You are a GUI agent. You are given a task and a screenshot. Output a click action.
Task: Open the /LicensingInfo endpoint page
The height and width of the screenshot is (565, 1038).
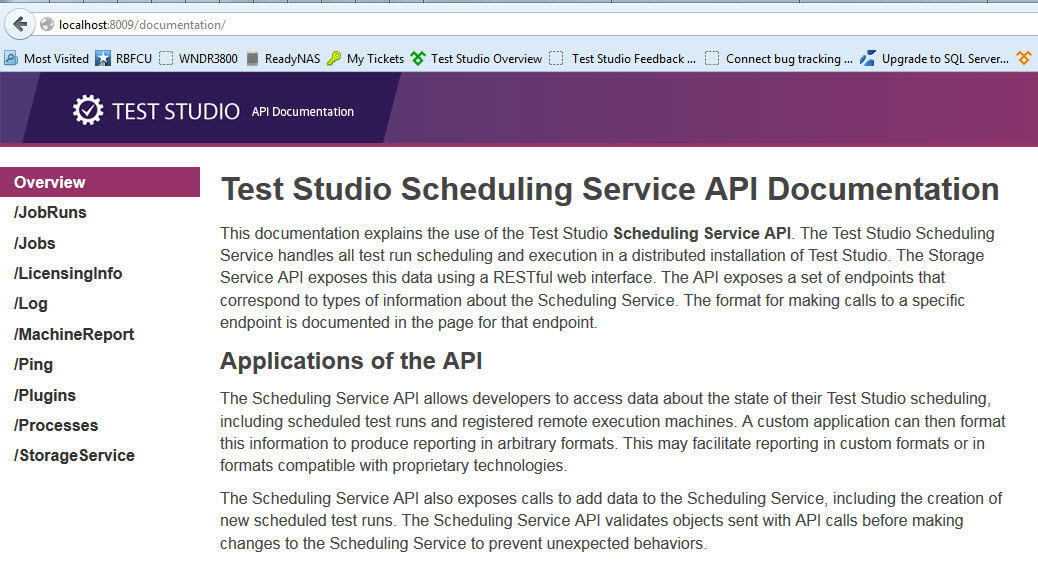click(68, 274)
